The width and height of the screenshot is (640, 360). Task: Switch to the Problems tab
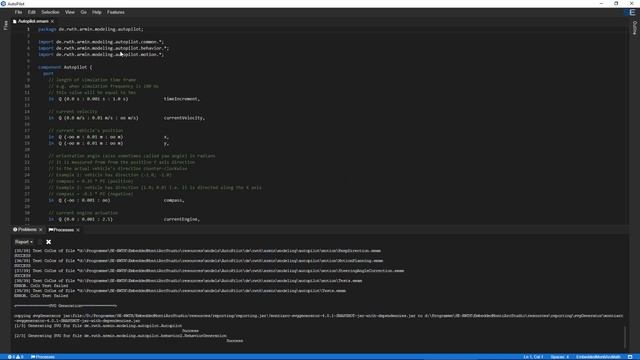(27, 230)
